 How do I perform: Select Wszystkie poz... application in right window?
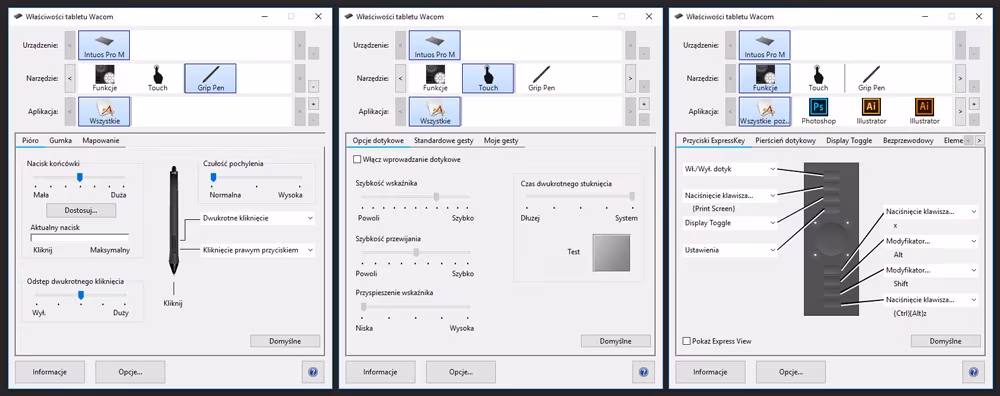click(x=765, y=111)
